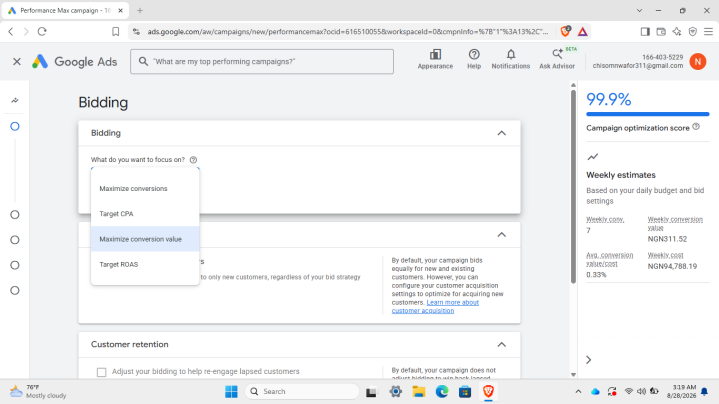The image size is (719, 404).
Task: Click Avg. conversion value/cost label
Action: click(609, 259)
